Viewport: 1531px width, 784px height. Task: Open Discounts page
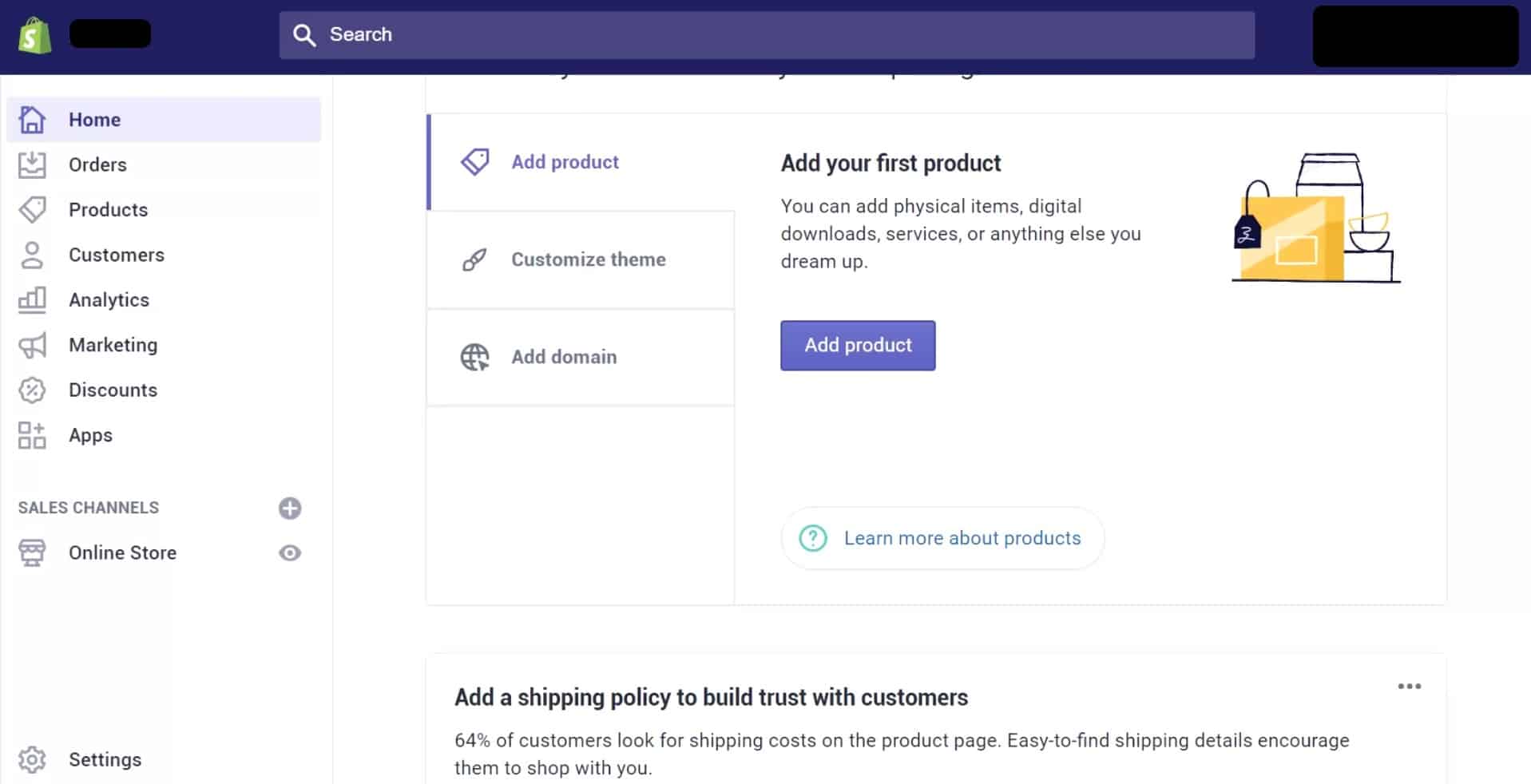164,390
